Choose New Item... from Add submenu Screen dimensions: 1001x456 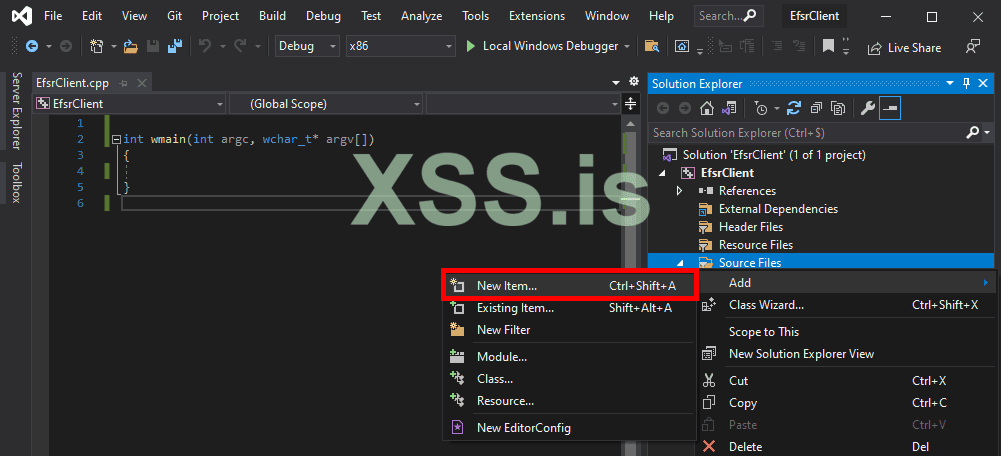pos(568,286)
